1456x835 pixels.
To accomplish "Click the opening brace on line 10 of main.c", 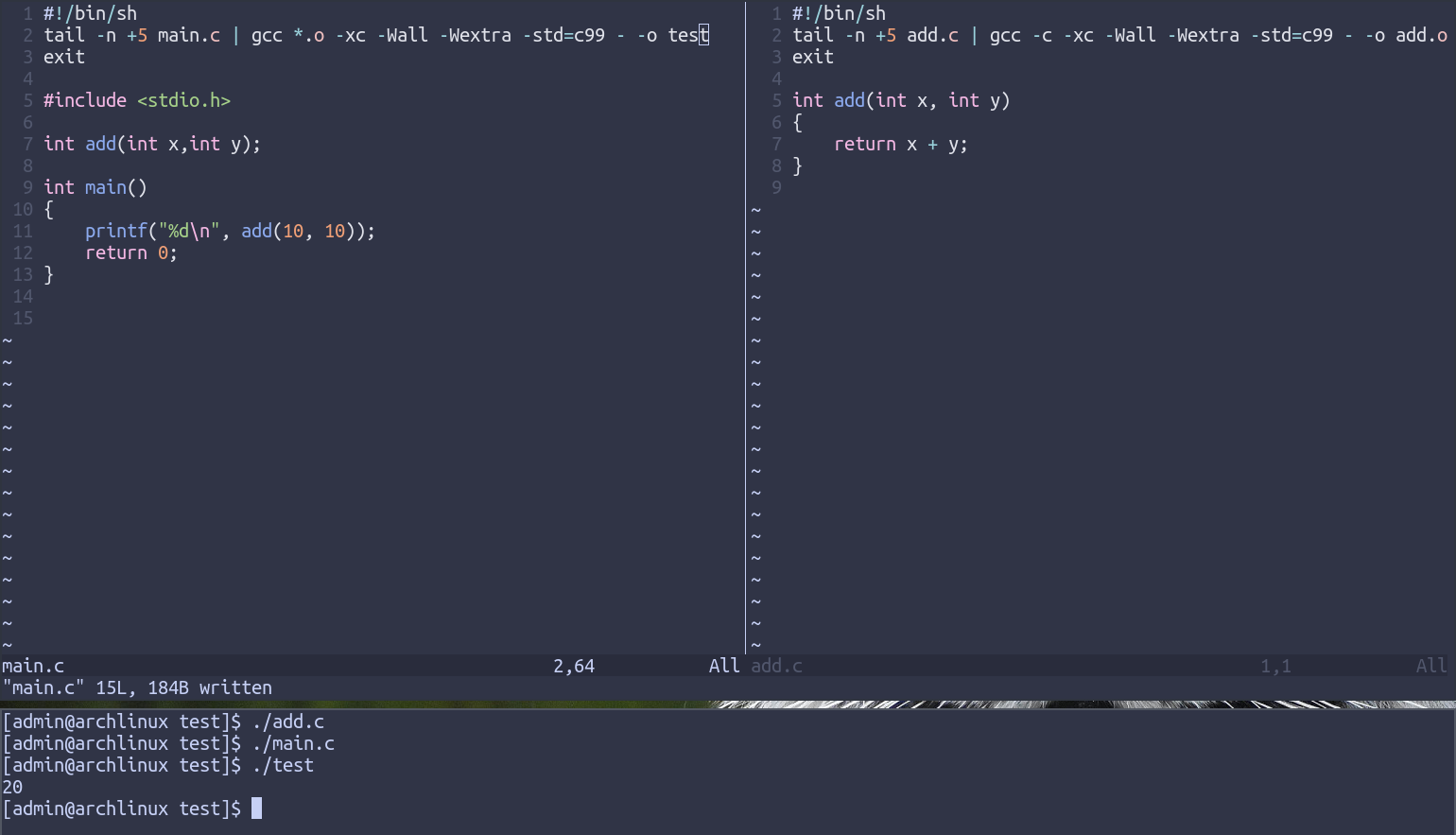I will (x=49, y=209).
